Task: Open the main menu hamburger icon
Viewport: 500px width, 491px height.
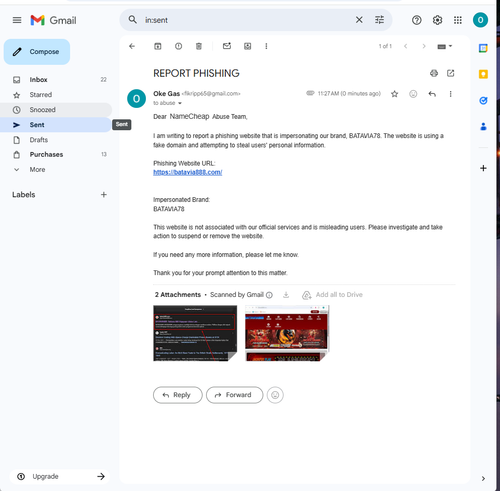Action: 17,20
